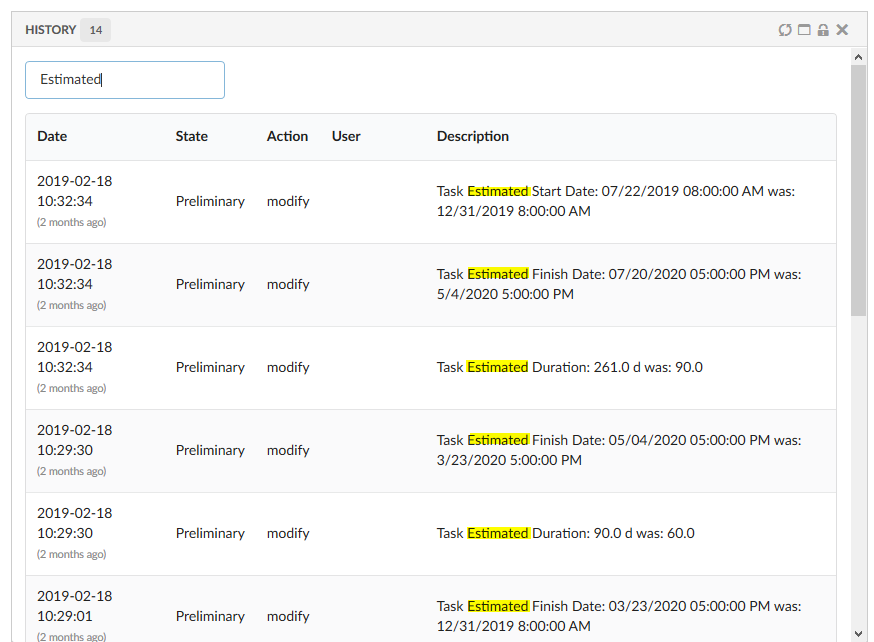Image resolution: width=874 pixels, height=642 pixels.
Task: Click the Estimated search filter field
Action: point(125,80)
